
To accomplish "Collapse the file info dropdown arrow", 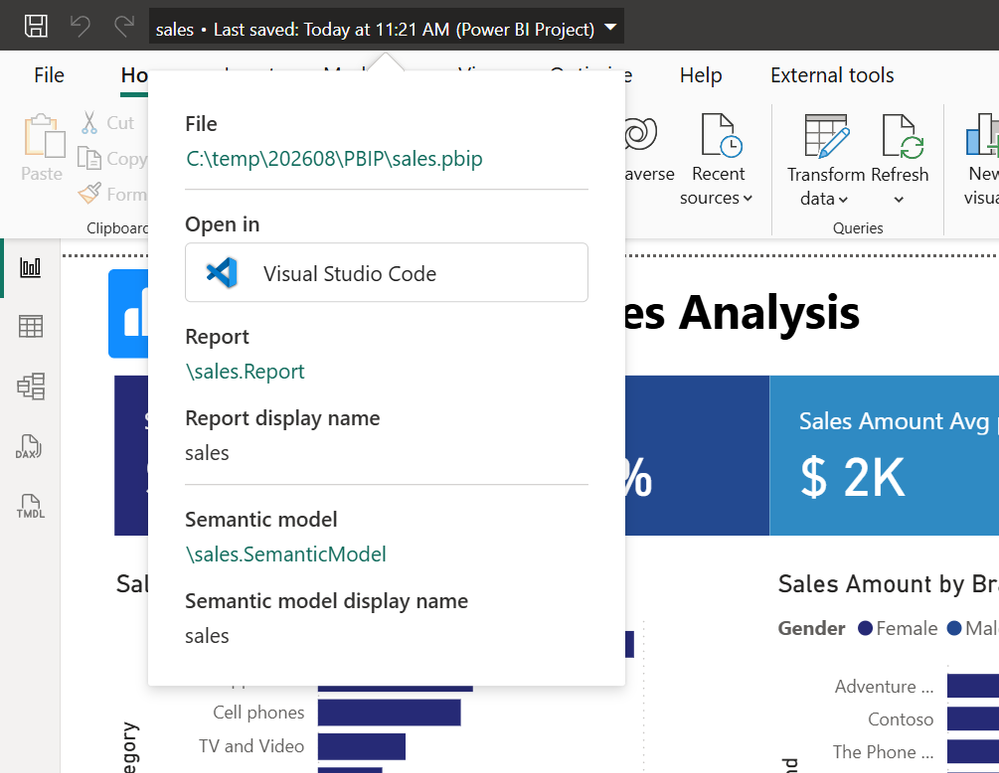I will coord(610,27).
